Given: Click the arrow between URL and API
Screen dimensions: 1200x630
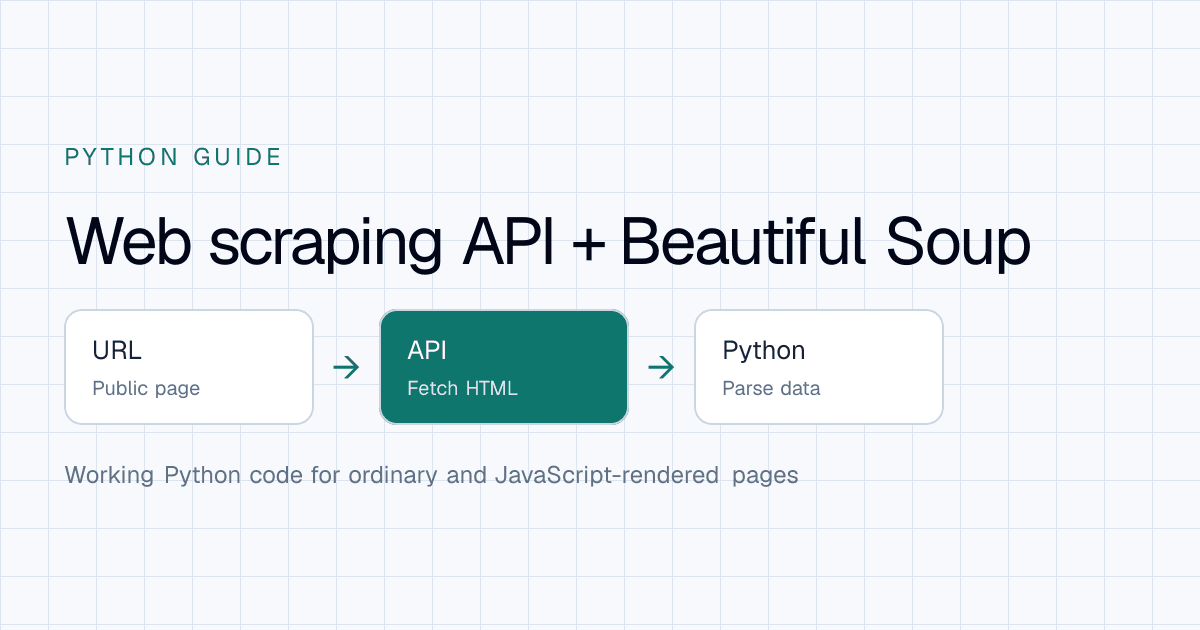Looking at the screenshot, I should point(346,368).
